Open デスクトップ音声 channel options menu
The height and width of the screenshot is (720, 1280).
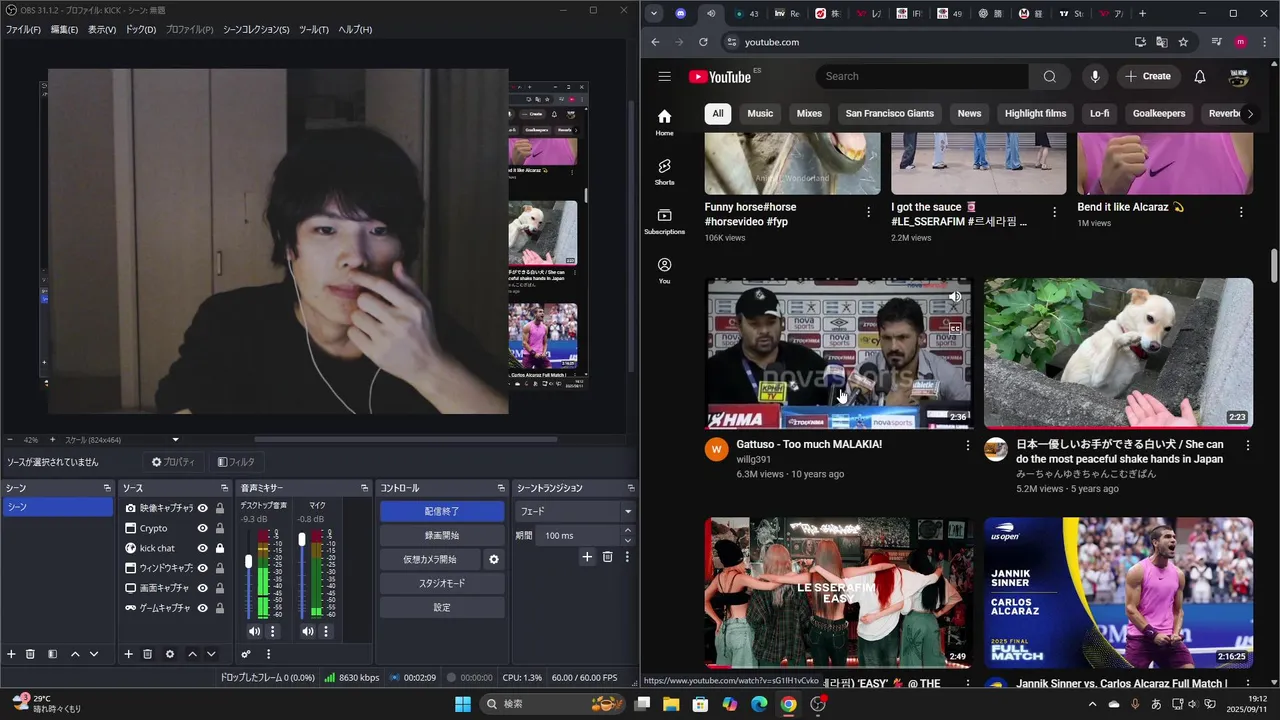click(272, 631)
